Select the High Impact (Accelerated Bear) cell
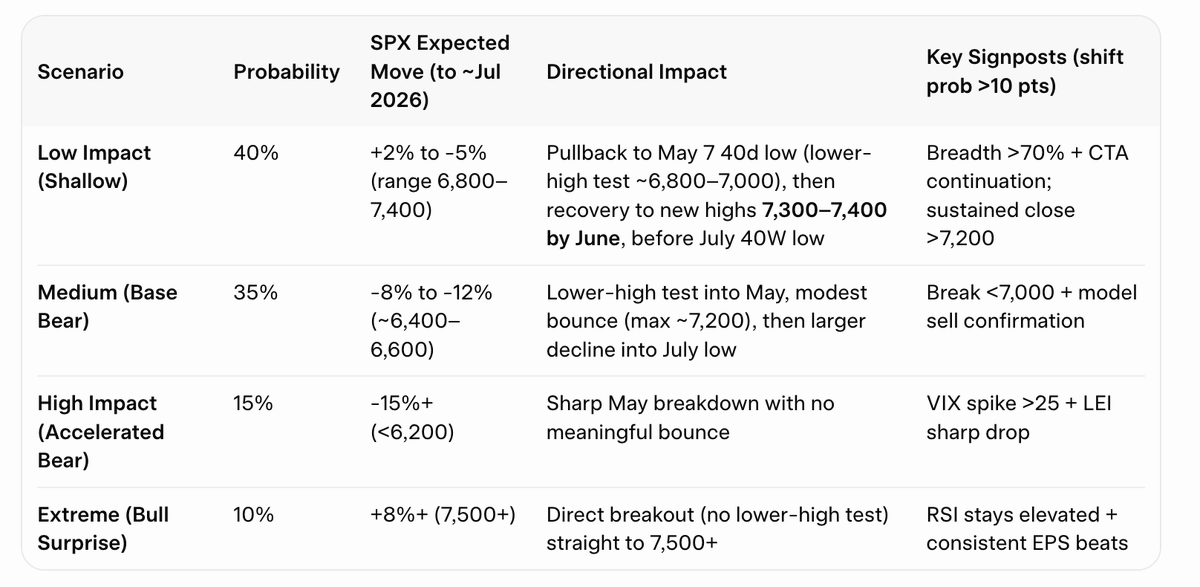This screenshot has height=587, width=1200. click(100, 432)
